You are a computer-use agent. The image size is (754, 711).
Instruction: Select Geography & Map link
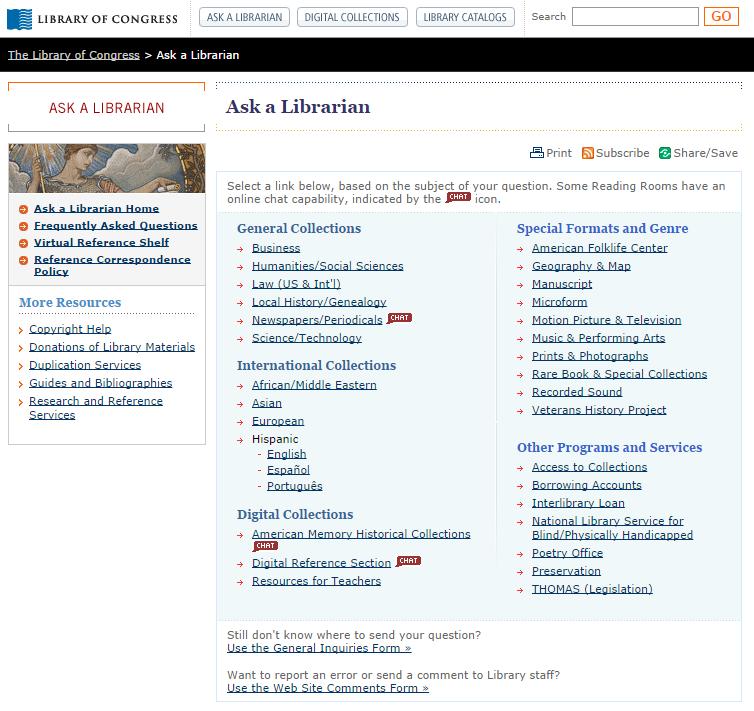pos(581,266)
